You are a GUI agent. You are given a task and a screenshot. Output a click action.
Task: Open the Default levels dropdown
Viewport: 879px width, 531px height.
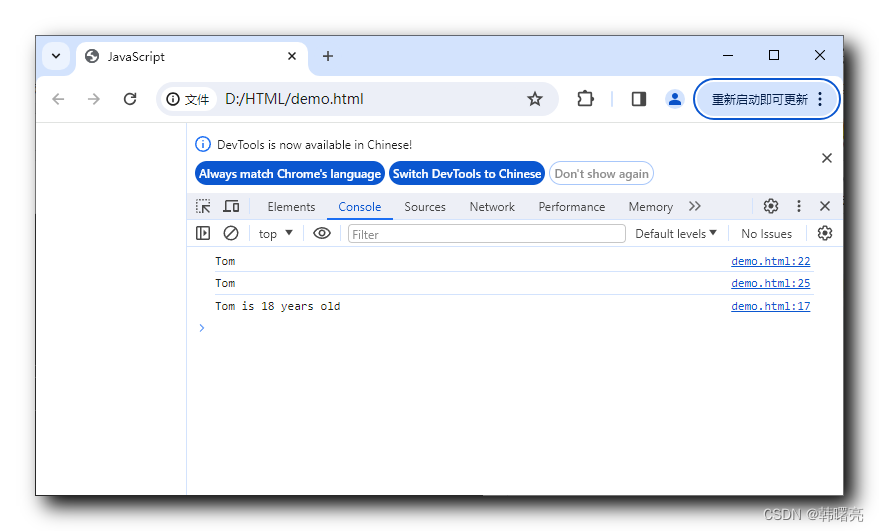(x=676, y=234)
